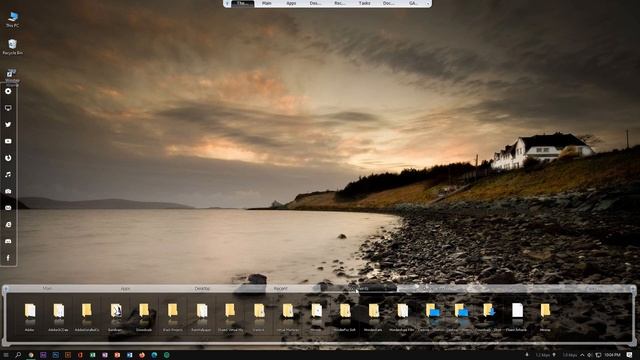Image resolution: width=640 pixels, height=360 pixels.
Task: Open the Office icon in the taskbar
Action: pos(80,355)
